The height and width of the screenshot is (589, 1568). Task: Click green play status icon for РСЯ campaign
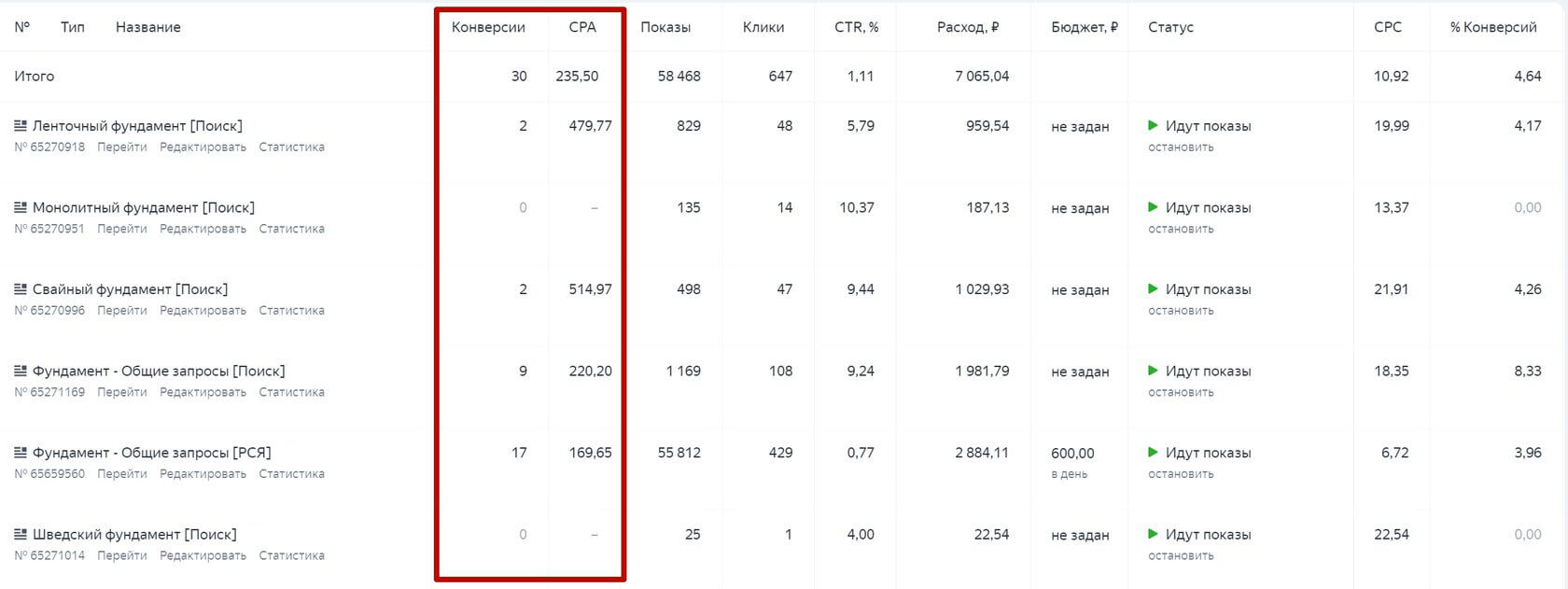coord(1154,453)
